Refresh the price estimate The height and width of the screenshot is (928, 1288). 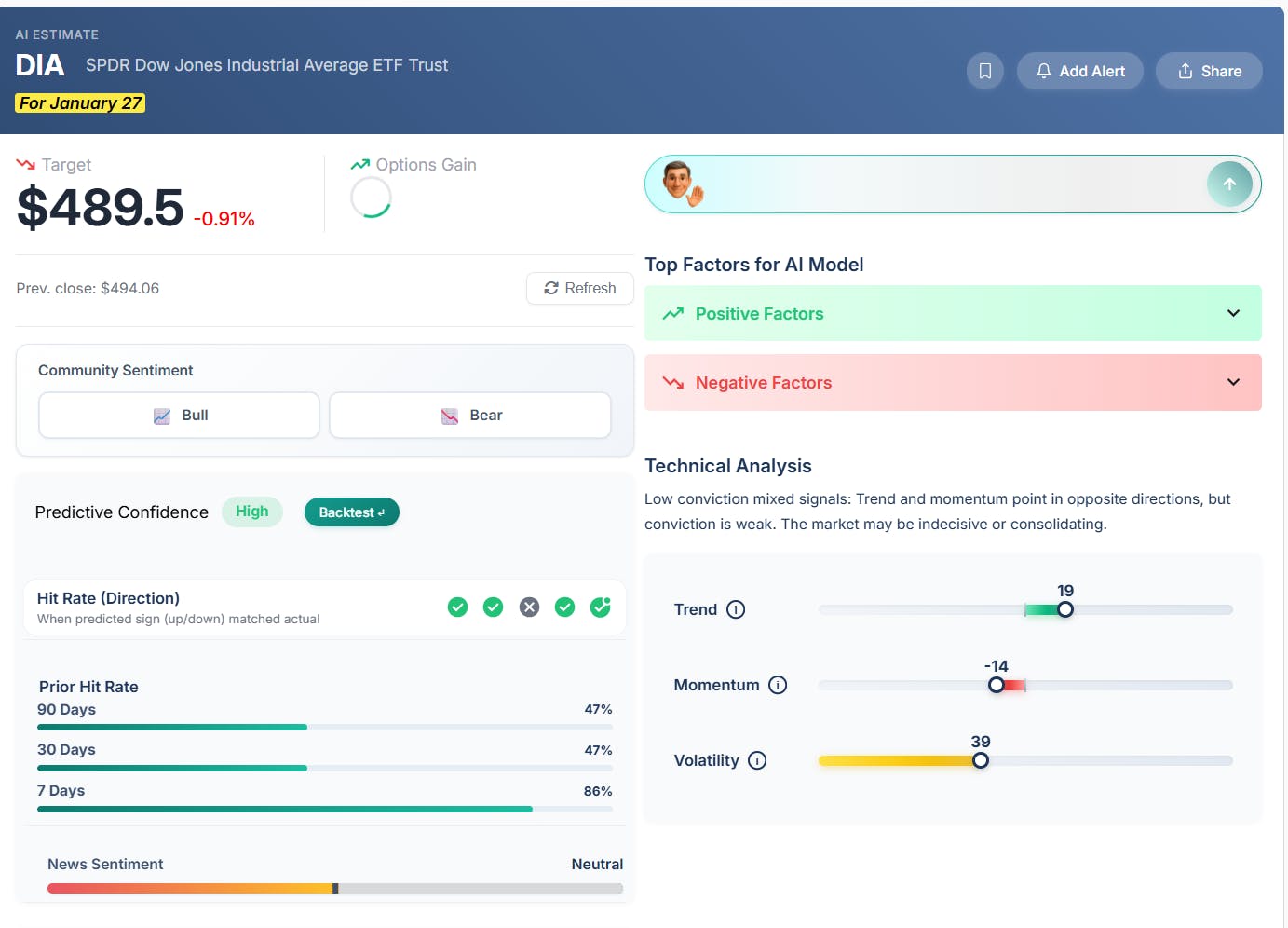(579, 288)
